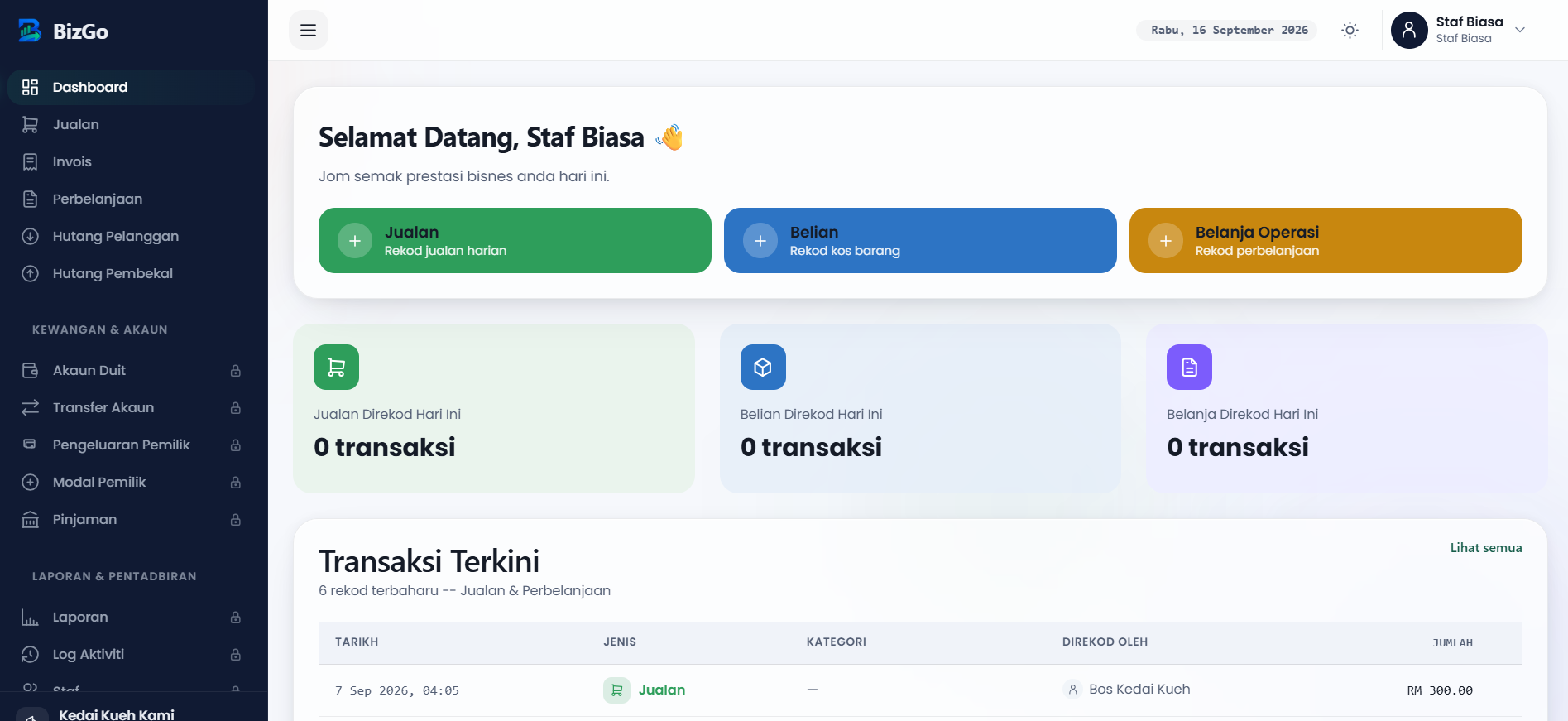Image resolution: width=1568 pixels, height=721 pixels.
Task: Open Perbelanjaan in the sidebar
Action: [131, 199]
